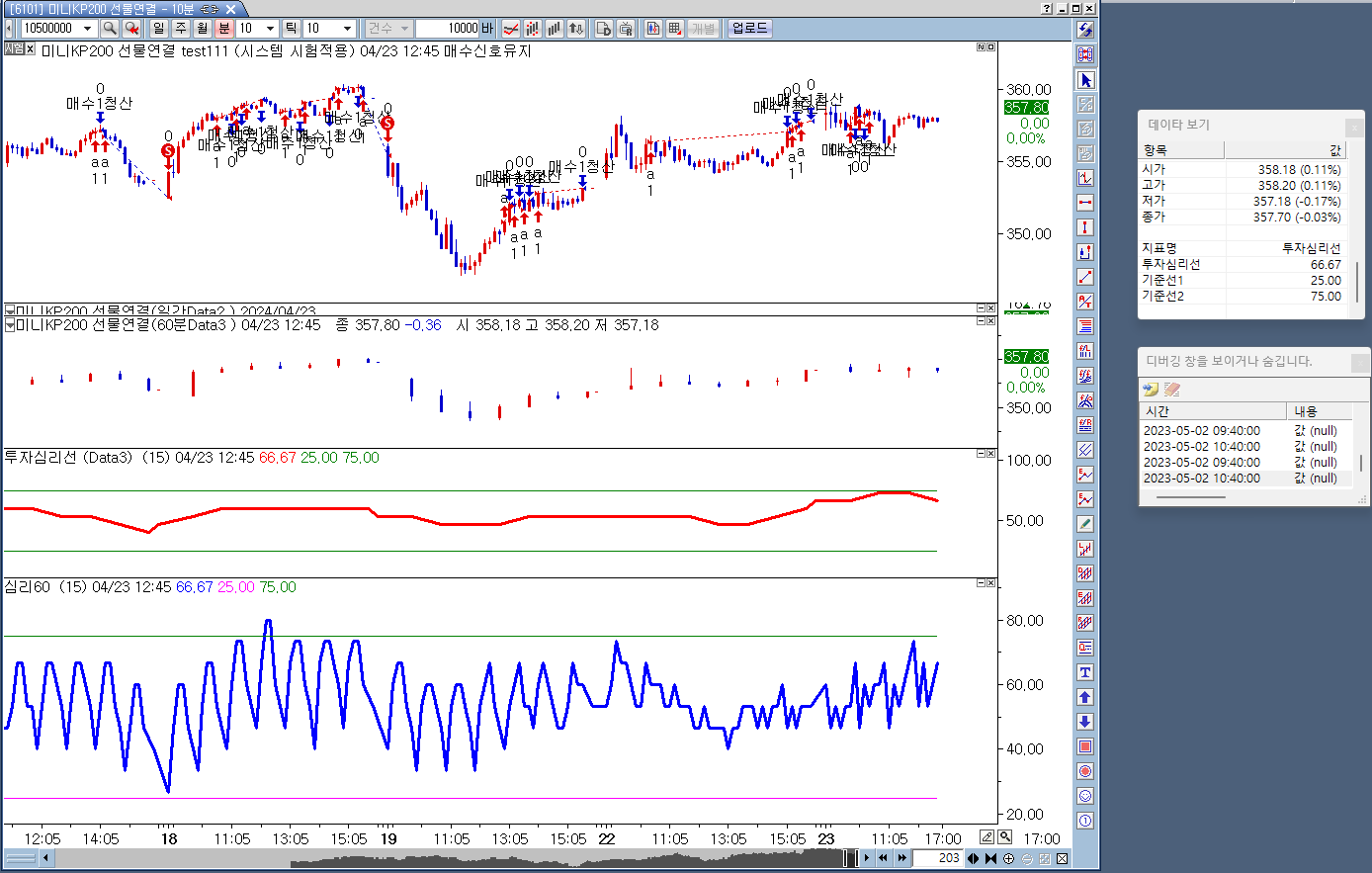1372x873 pixels.
Task: Select the blue down arrow drawing tool
Action: click(1085, 722)
